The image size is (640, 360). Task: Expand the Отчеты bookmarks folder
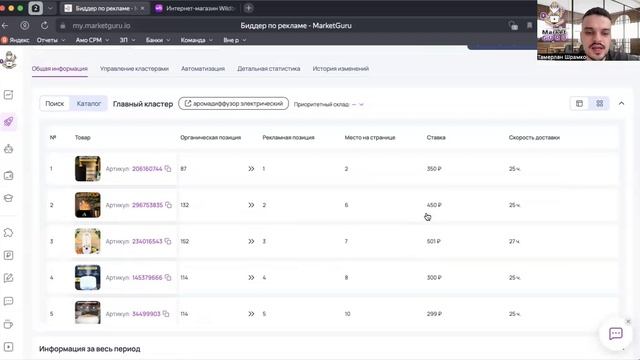point(51,40)
